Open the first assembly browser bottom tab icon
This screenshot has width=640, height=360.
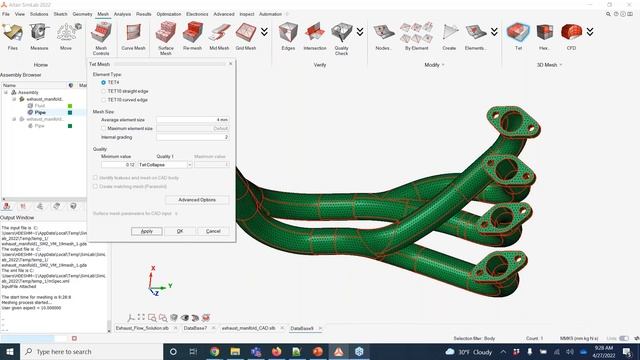[7, 206]
